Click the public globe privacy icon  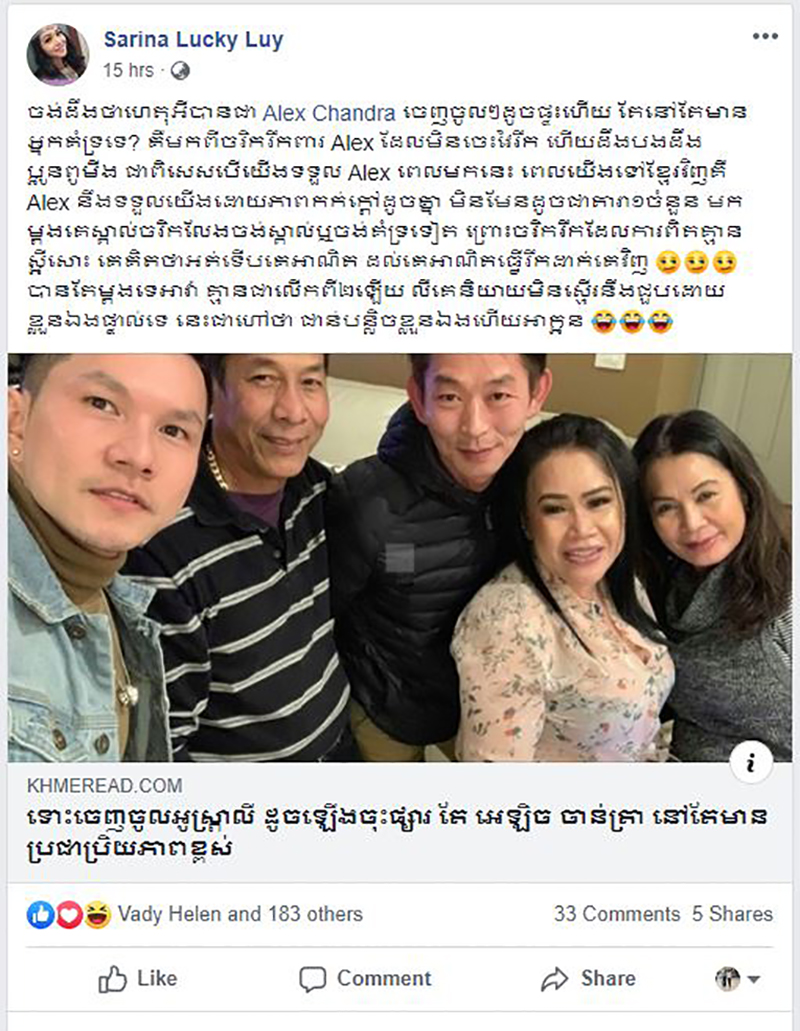coord(179,71)
